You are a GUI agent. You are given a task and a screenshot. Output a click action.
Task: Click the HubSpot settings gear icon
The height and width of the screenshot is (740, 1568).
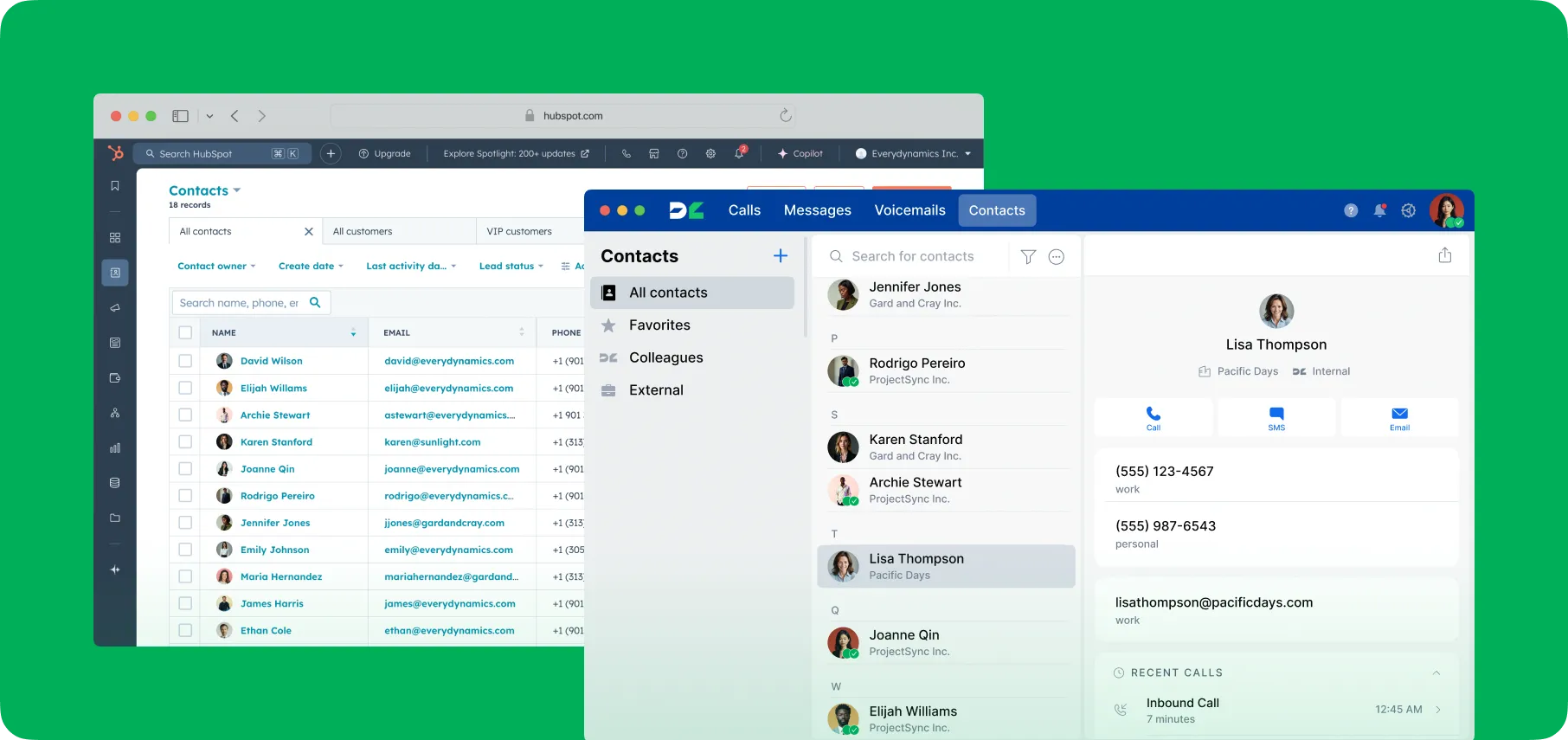pyautogui.click(x=710, y=154)
